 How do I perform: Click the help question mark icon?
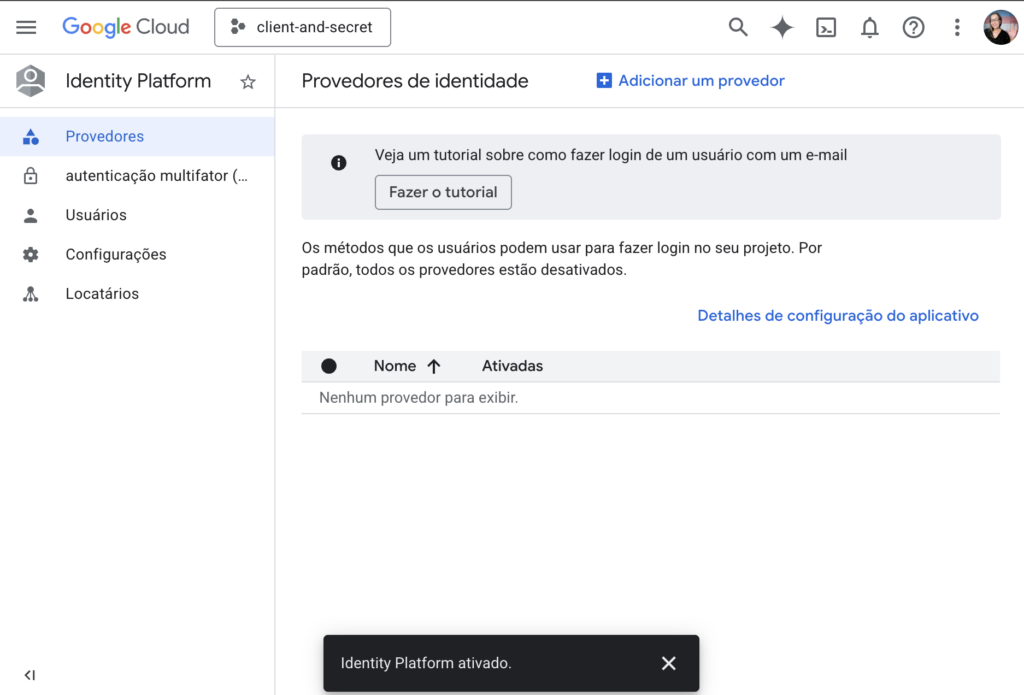click(913, 27)
